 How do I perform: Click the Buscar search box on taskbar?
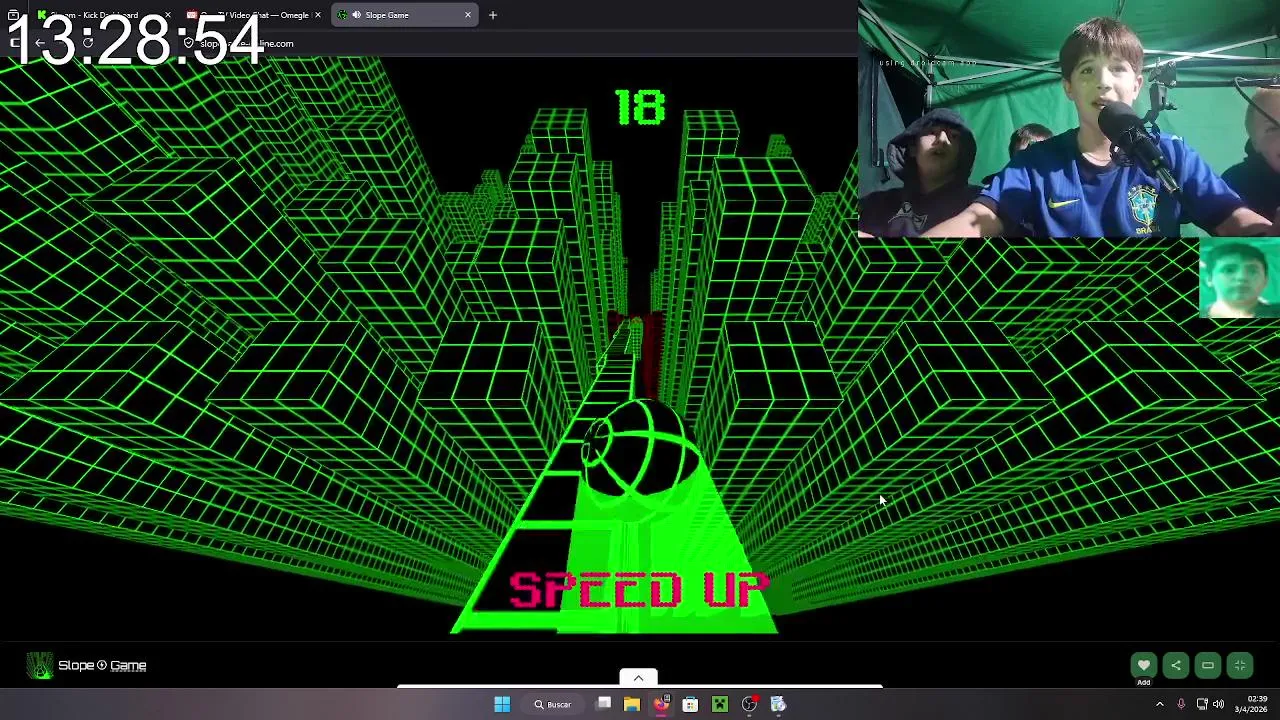click(x=552, y=704)
